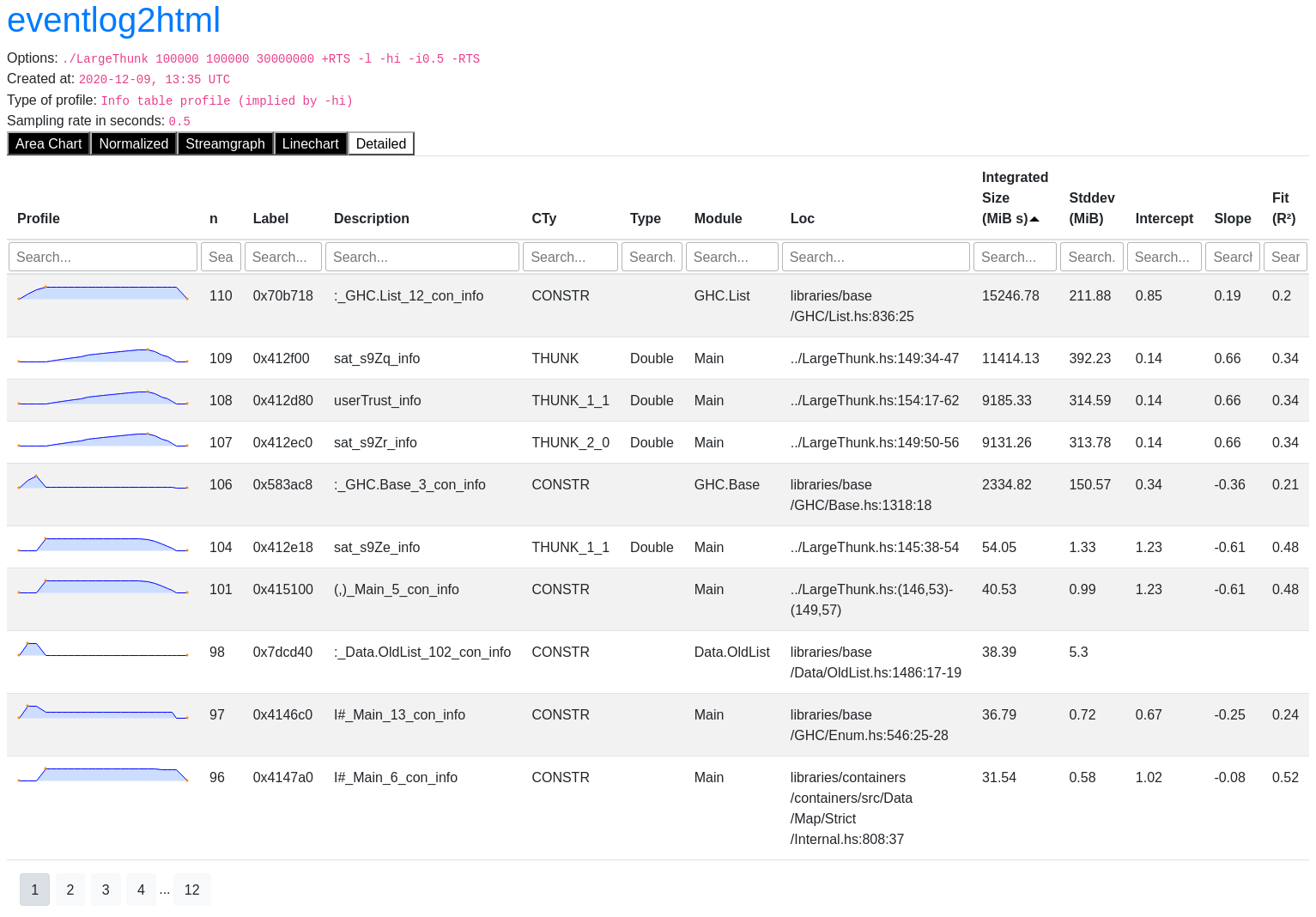Switch to the Area Chart tab
1316x917 pixels.
49,143
